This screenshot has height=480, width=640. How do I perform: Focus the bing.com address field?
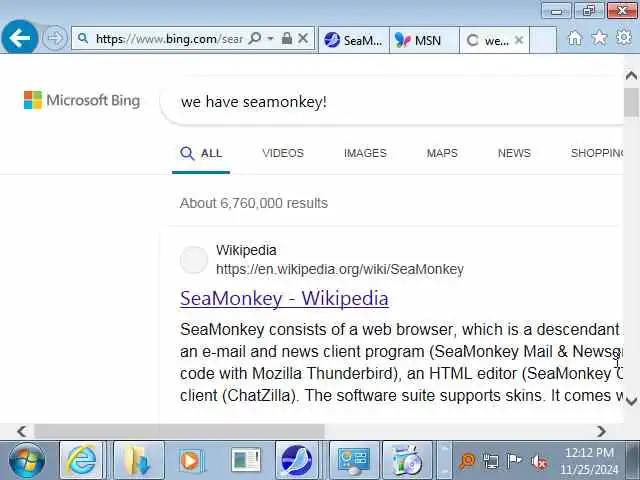click(x=168, y=38)
